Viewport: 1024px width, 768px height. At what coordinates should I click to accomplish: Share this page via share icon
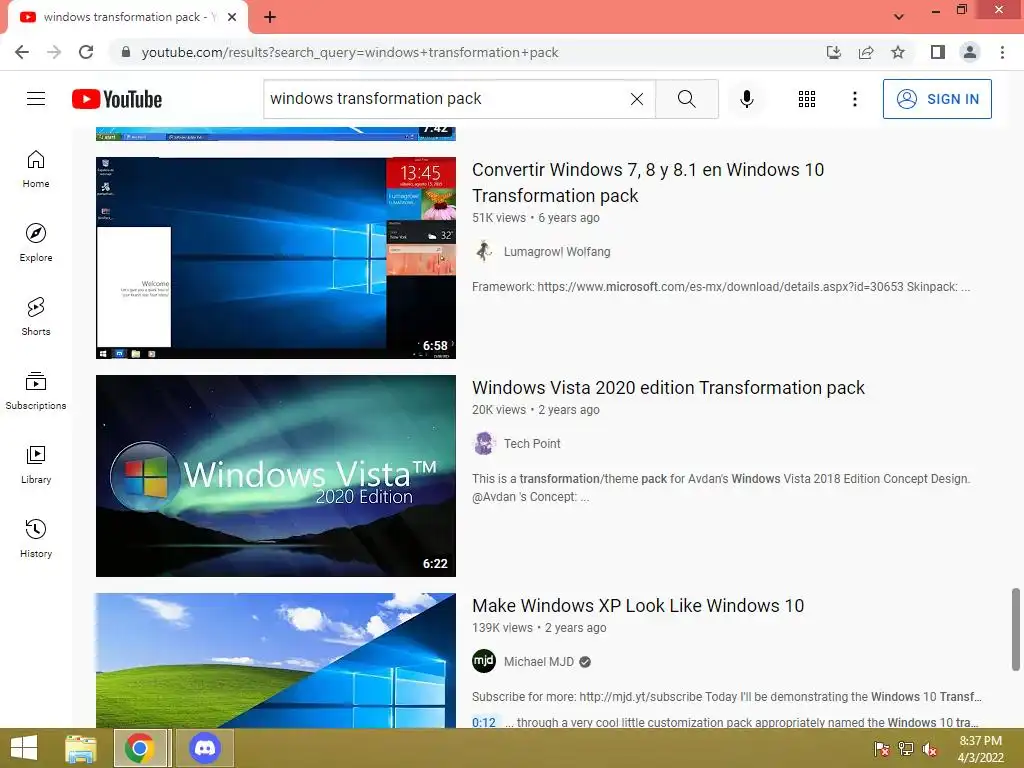click(x=866, y=52)
